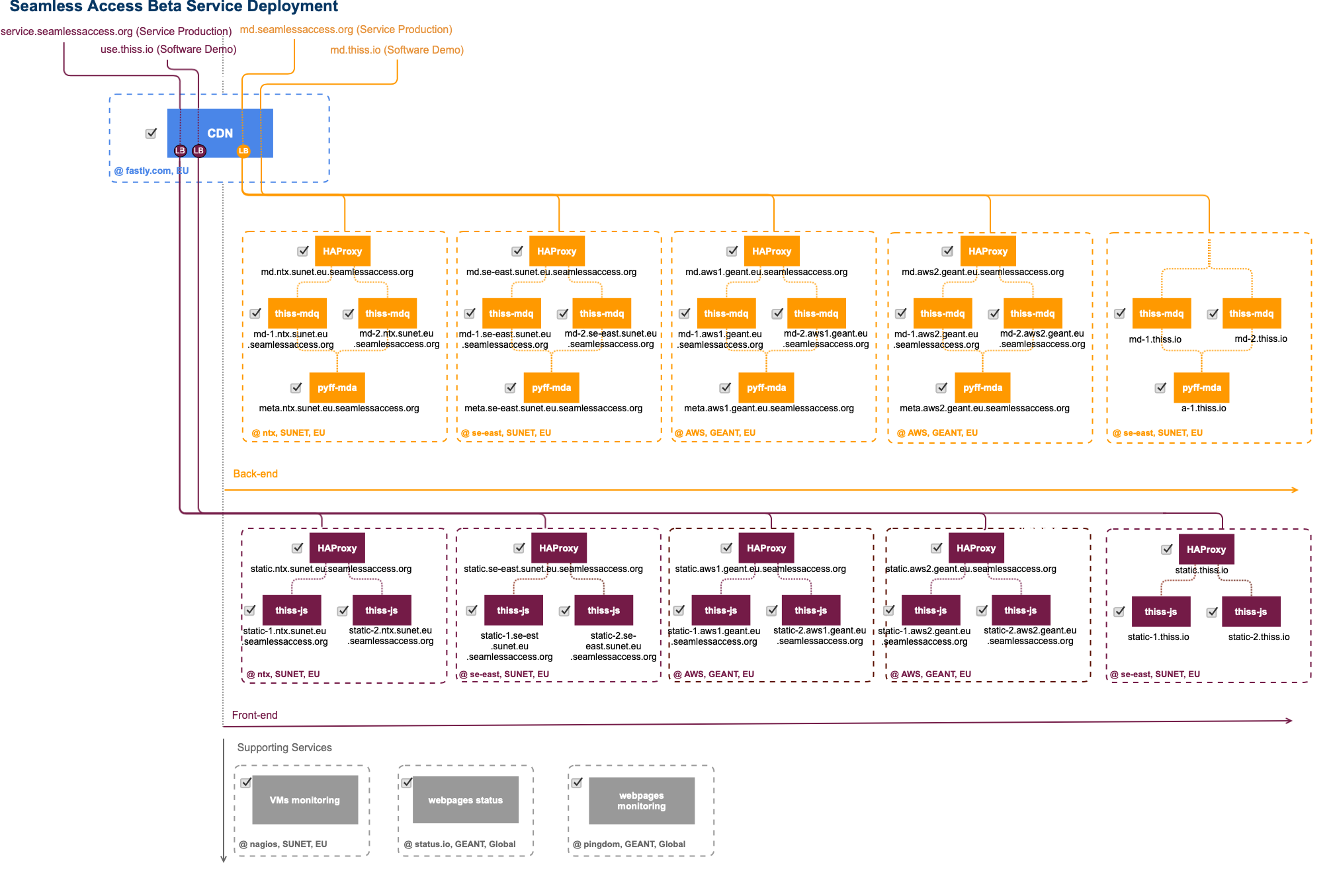Screen dimensions: 1331x896
Task: Select the orange HAProxy for md.aws2.geant.eu
Action: [988, 251]
